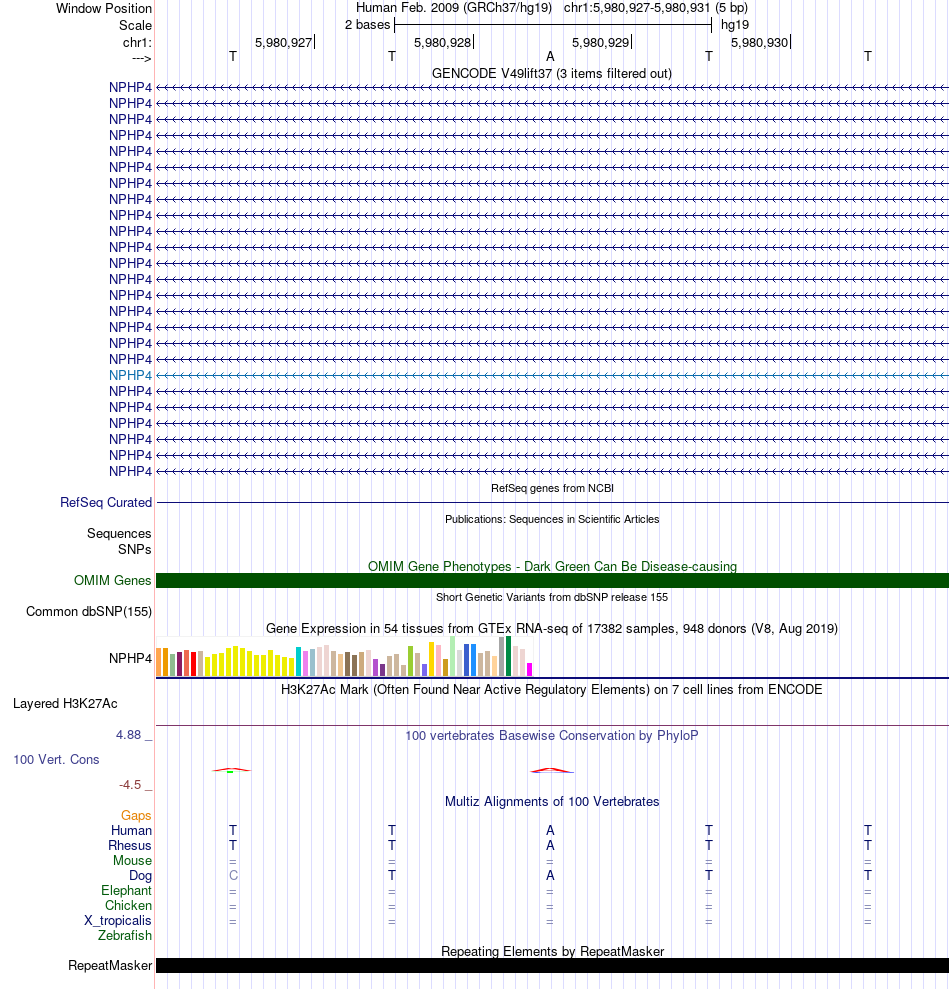Click the Chicken alignment row label
The image size is (950, 989).
click(x=128, y=906)
